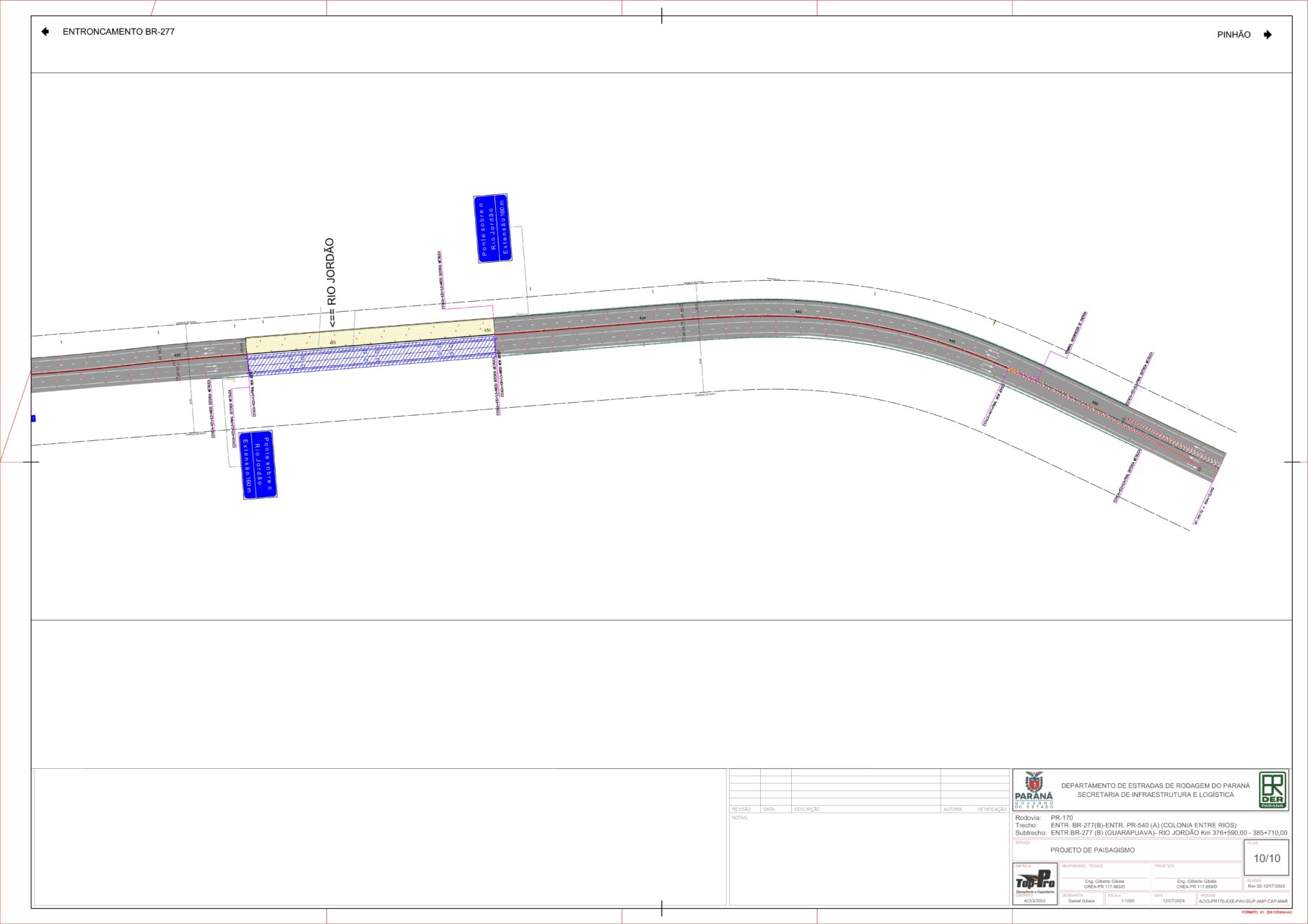Select the lower blue Ponte sobre o Rio Jordão sign
The height and width of the screenshot is (924, 1308).
pyautogui.click(x=258, y=465)
